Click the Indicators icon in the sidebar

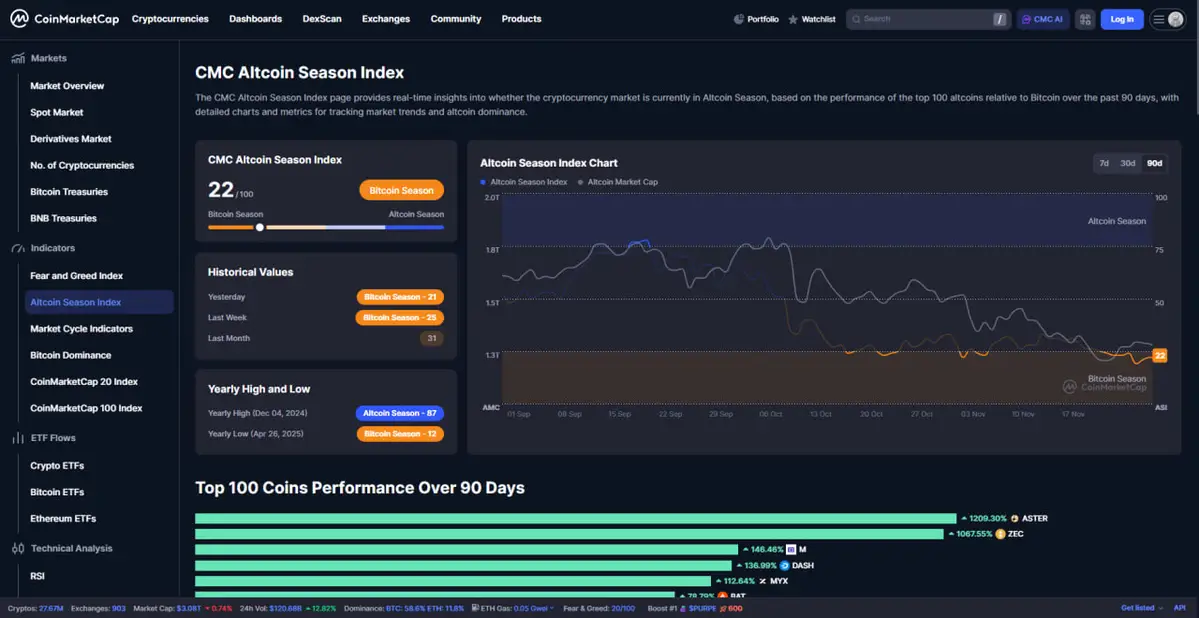(x=18, y=247)
